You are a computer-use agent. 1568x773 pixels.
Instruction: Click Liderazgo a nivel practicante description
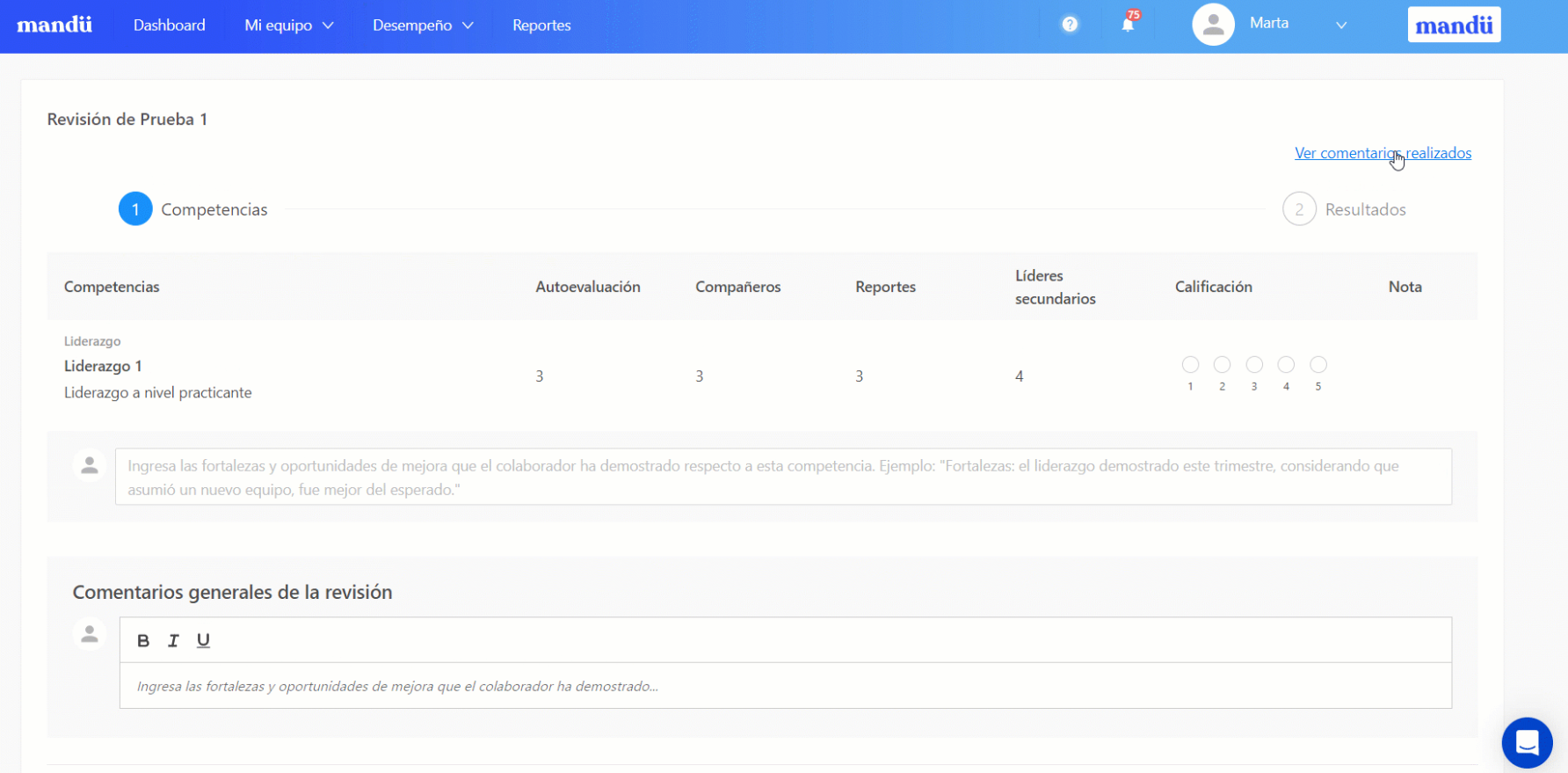click(x=158, y=392)
